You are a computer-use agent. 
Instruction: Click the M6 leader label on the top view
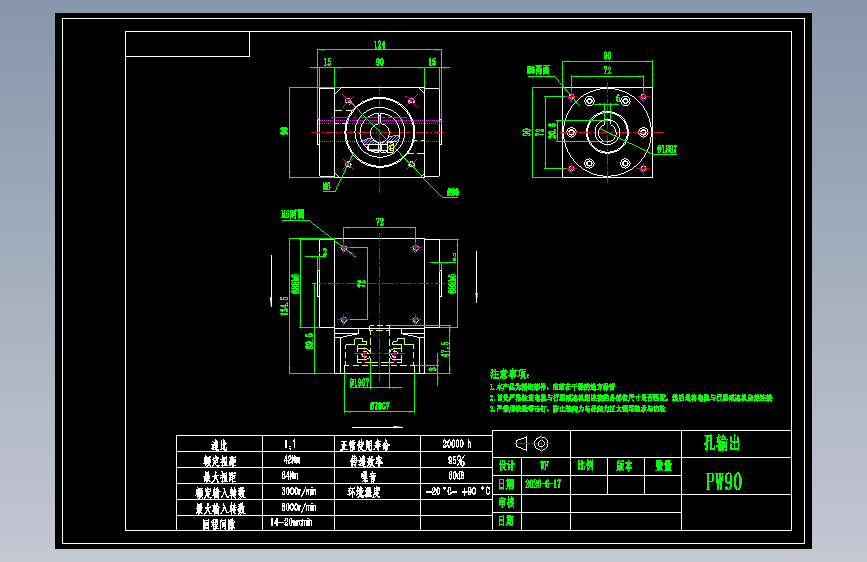tap(327, 186)
